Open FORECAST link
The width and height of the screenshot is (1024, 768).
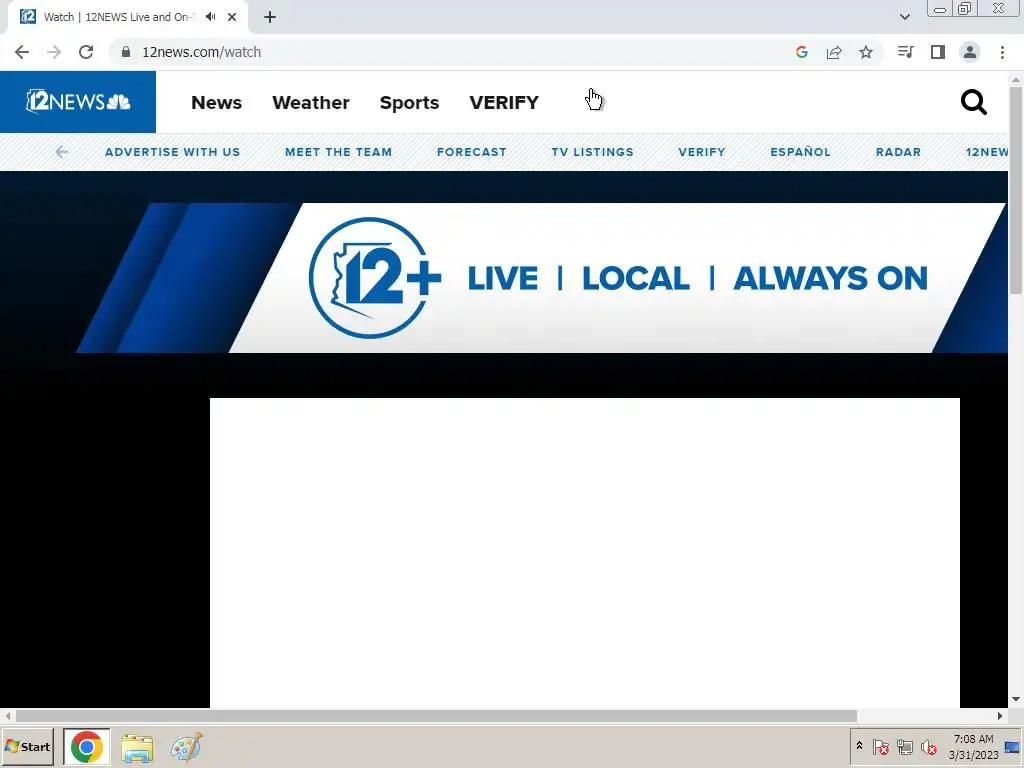(x=472, y=152)
